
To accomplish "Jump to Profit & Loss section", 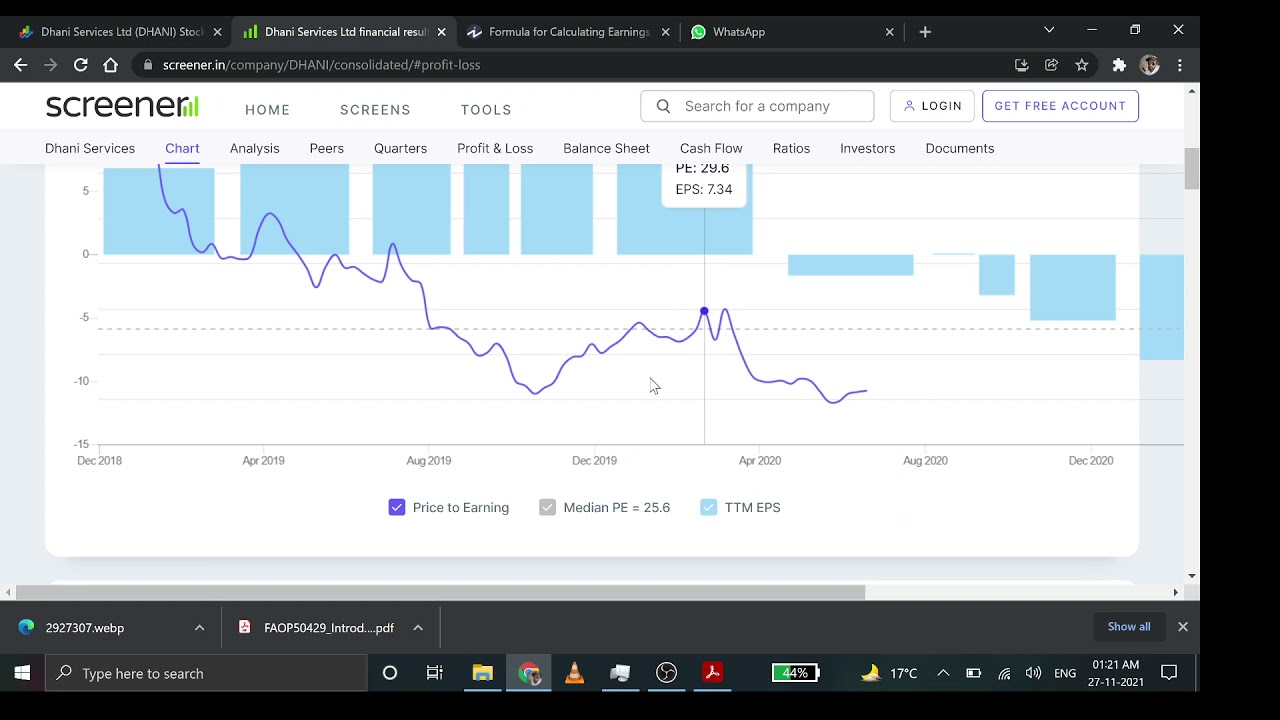I will pyautogui.click(x=495, y=148).
